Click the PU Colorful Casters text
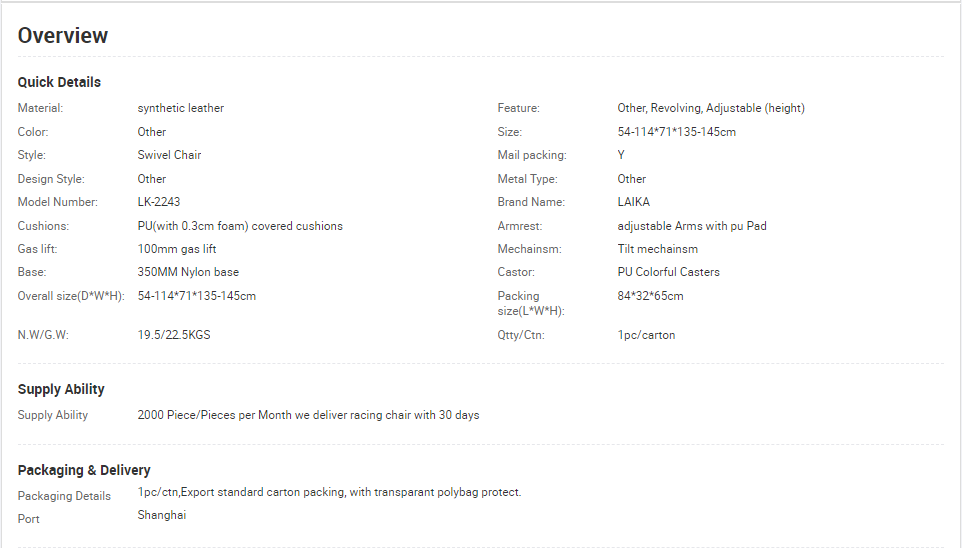Screen dimensions: 962x548 [669, 272]
